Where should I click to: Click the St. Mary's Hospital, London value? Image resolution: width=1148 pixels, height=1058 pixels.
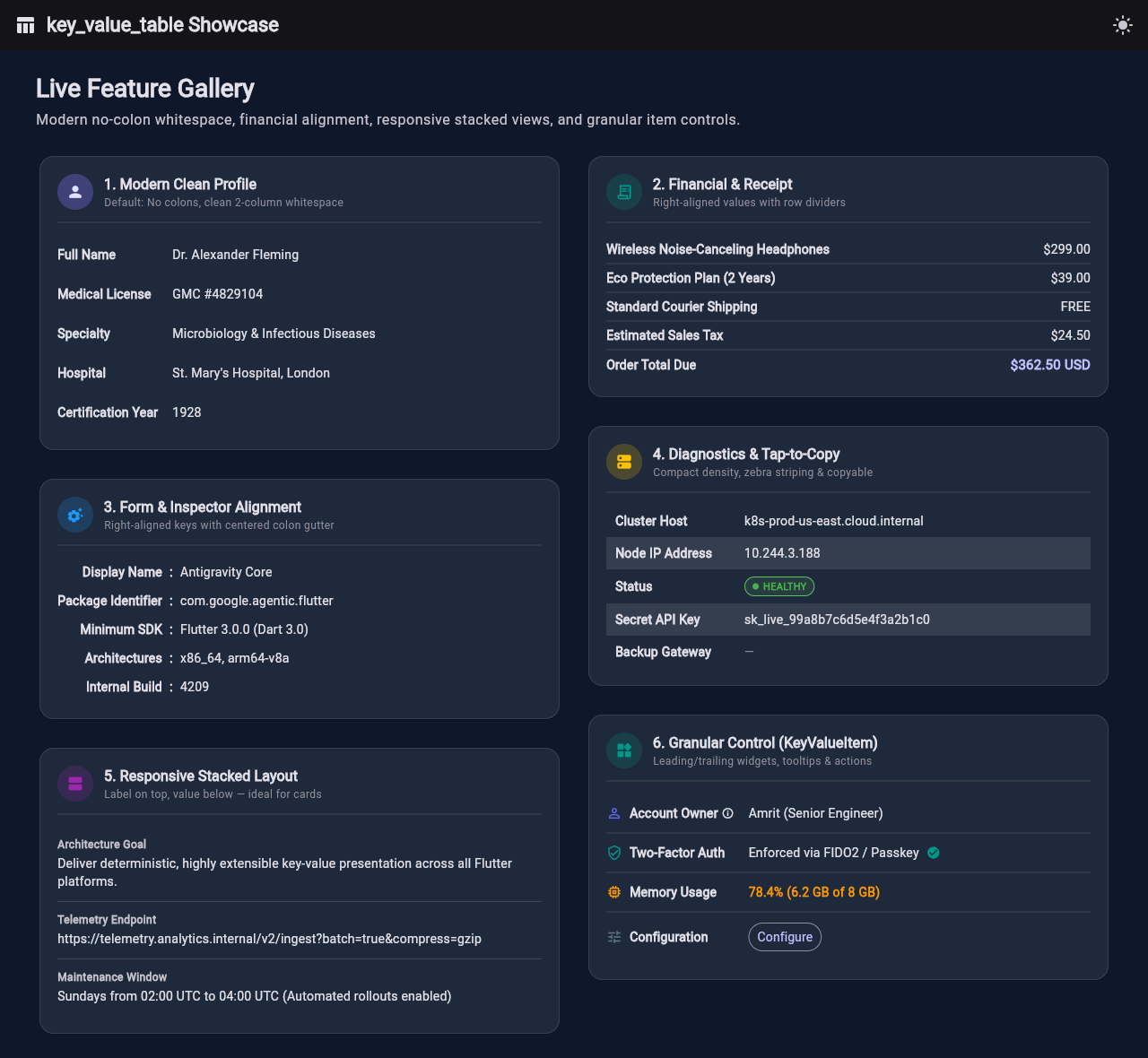(x=251, y=373)
